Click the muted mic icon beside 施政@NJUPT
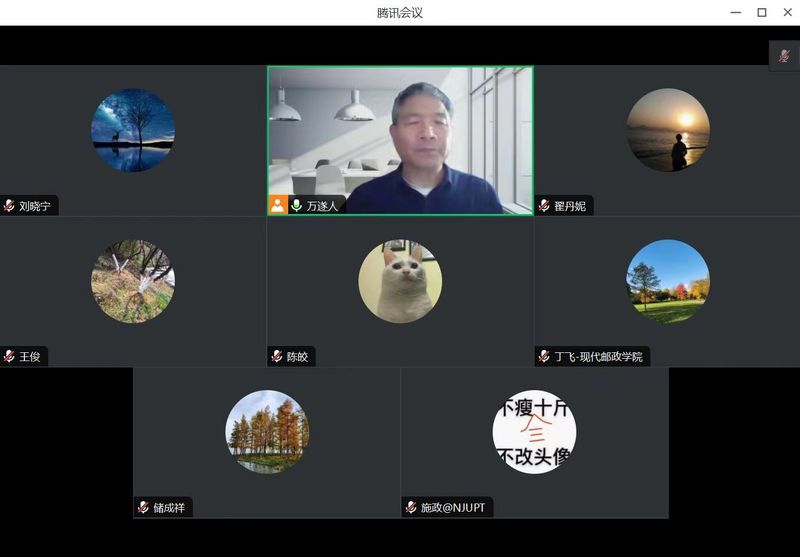 [x=411, y=507]
